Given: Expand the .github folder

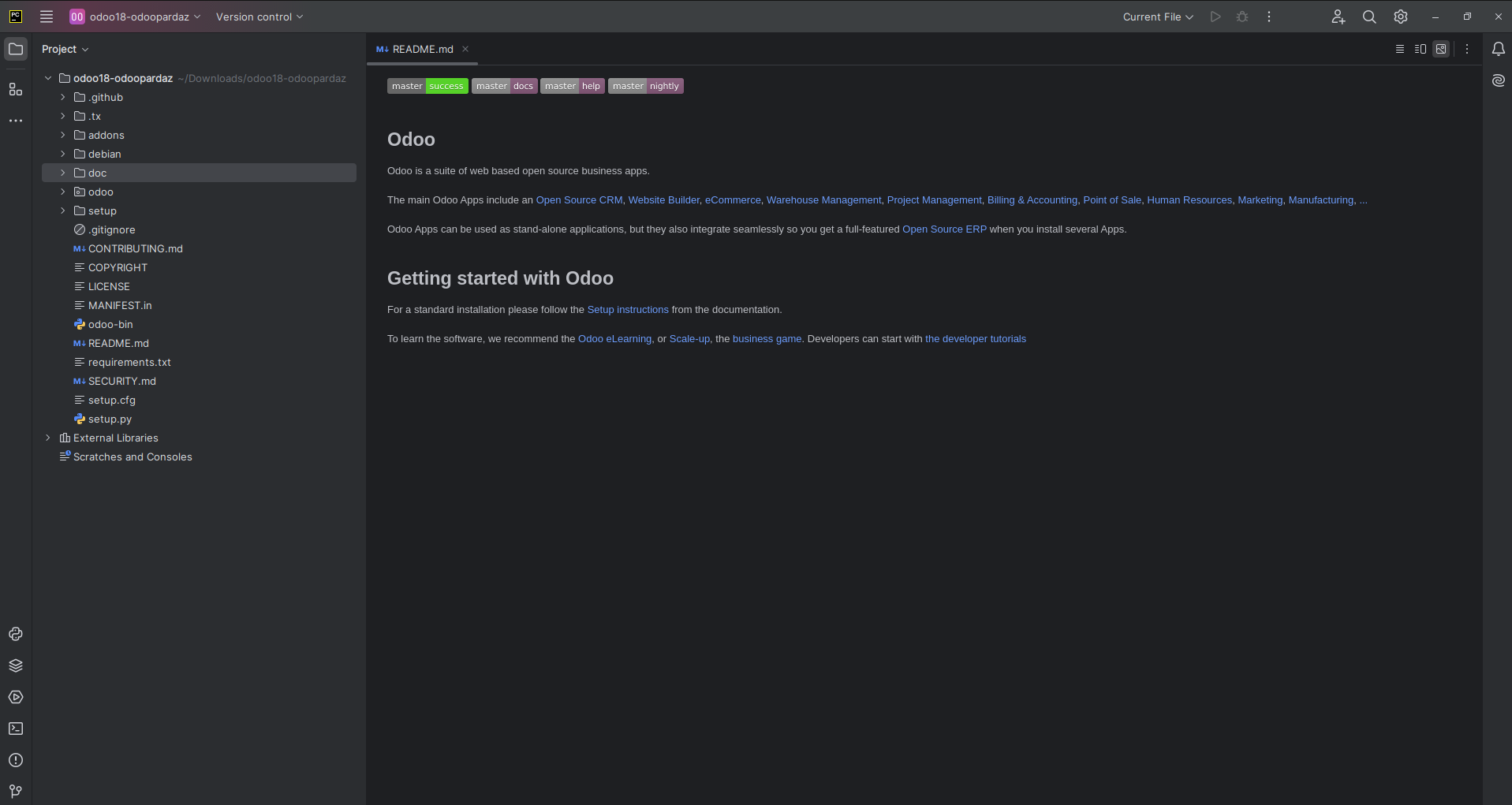Looking at the screenshot, I should [63, 97].
